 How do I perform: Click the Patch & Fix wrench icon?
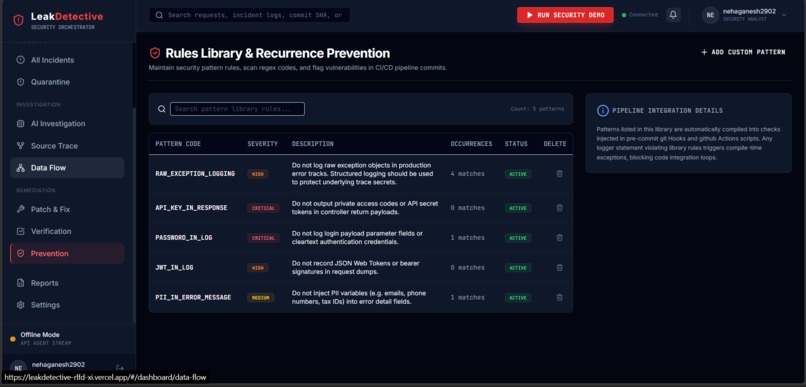click(21, 209)
